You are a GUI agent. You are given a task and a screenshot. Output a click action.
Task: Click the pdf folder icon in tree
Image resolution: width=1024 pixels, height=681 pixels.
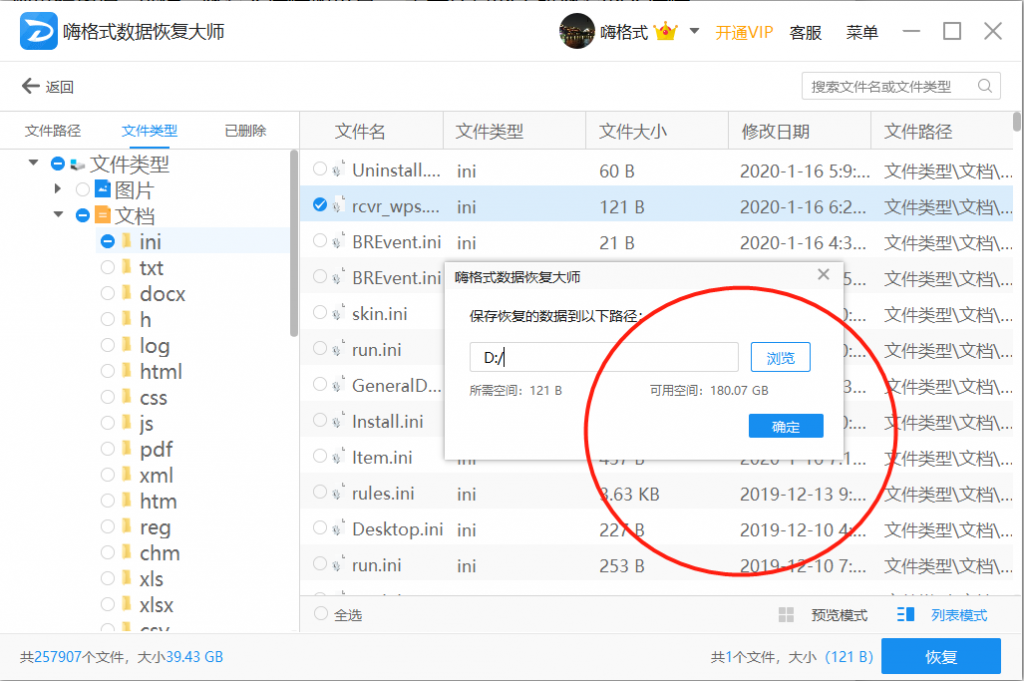coord(127,449)
